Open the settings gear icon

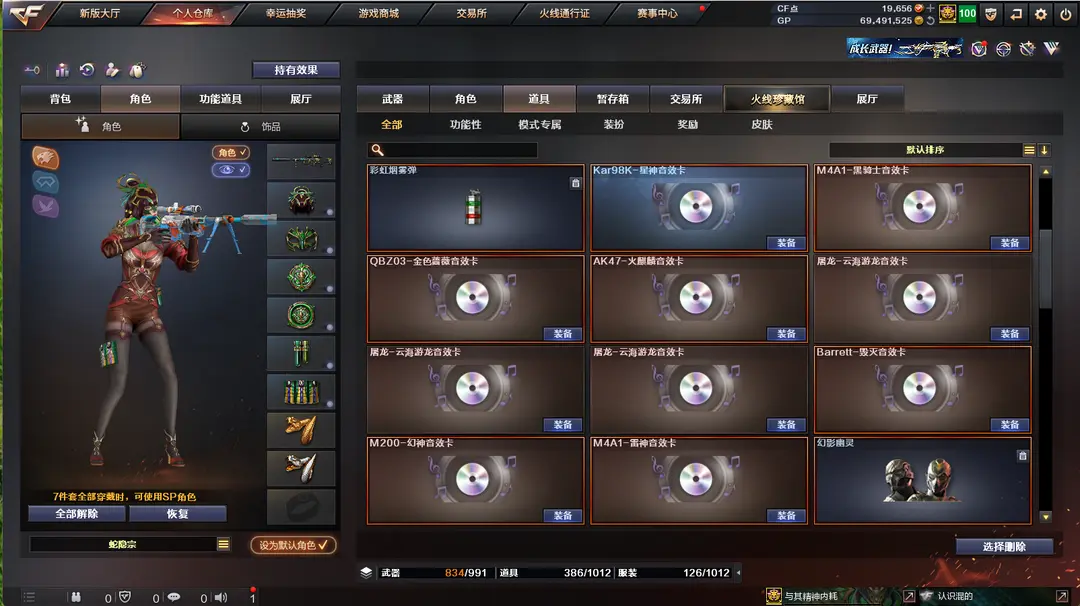coord(1040,14)
